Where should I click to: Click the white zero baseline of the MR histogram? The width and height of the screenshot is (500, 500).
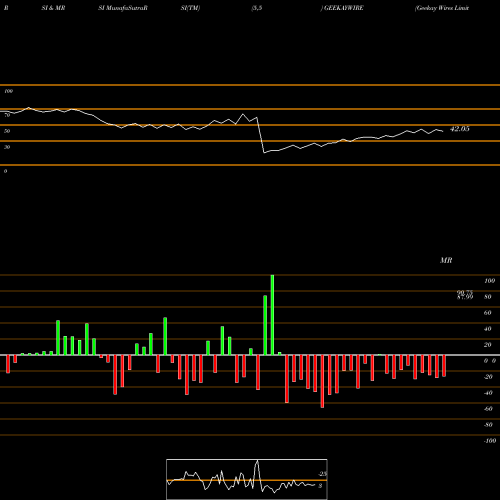click(x=250, y=355)
